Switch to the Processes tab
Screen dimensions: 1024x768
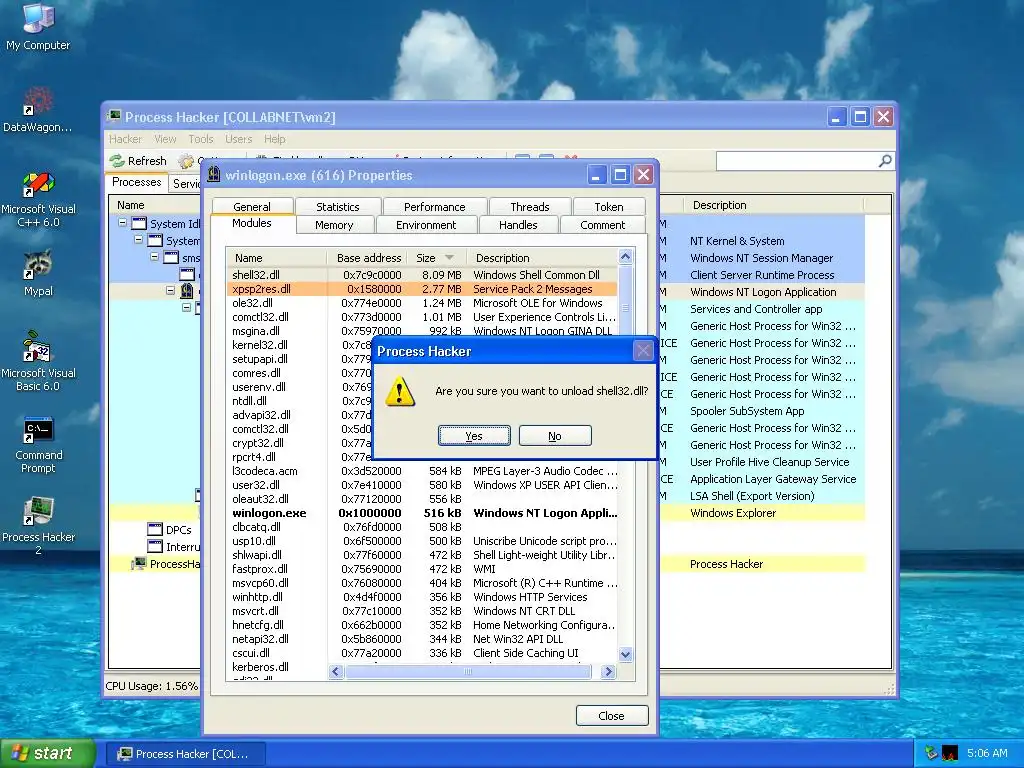[136, 182]
